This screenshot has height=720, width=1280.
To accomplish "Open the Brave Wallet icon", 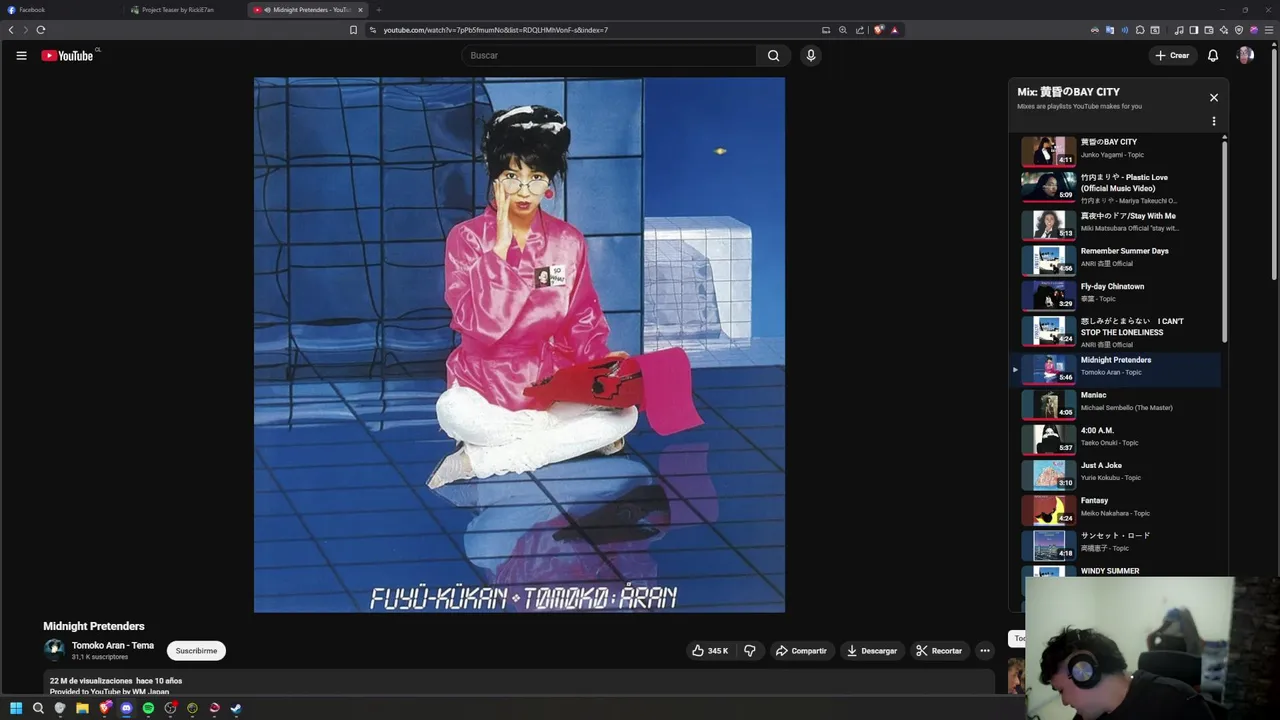I will click(1208, 30).
